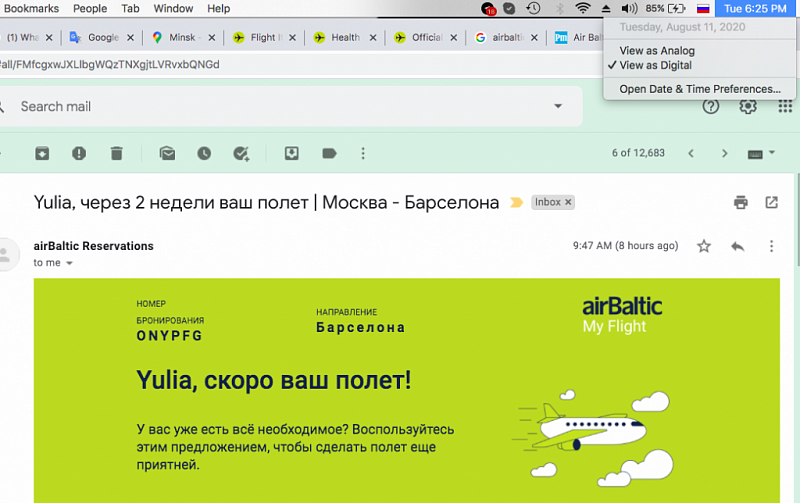Show the search options dropdown arrow
The image size is (800, 503).
[x=558, y=106]
